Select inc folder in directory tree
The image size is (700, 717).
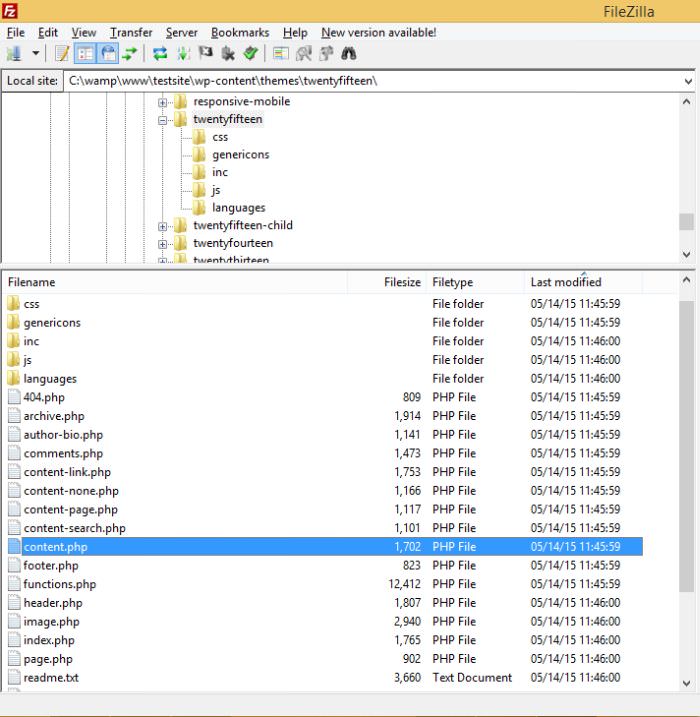[x=219, y=172]
